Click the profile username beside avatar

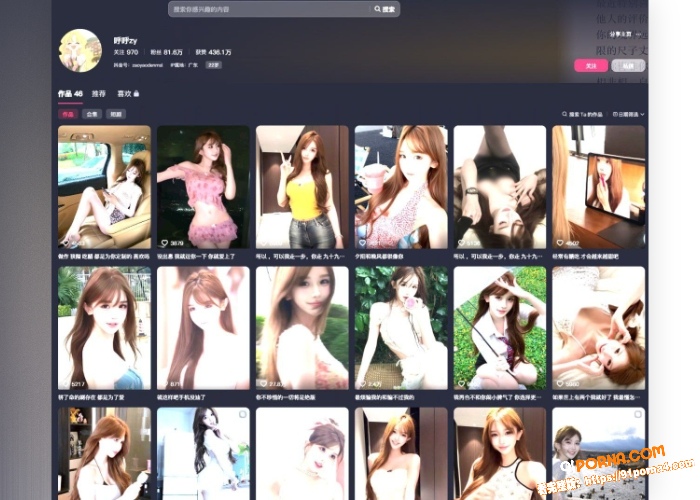tap(125, 41)
